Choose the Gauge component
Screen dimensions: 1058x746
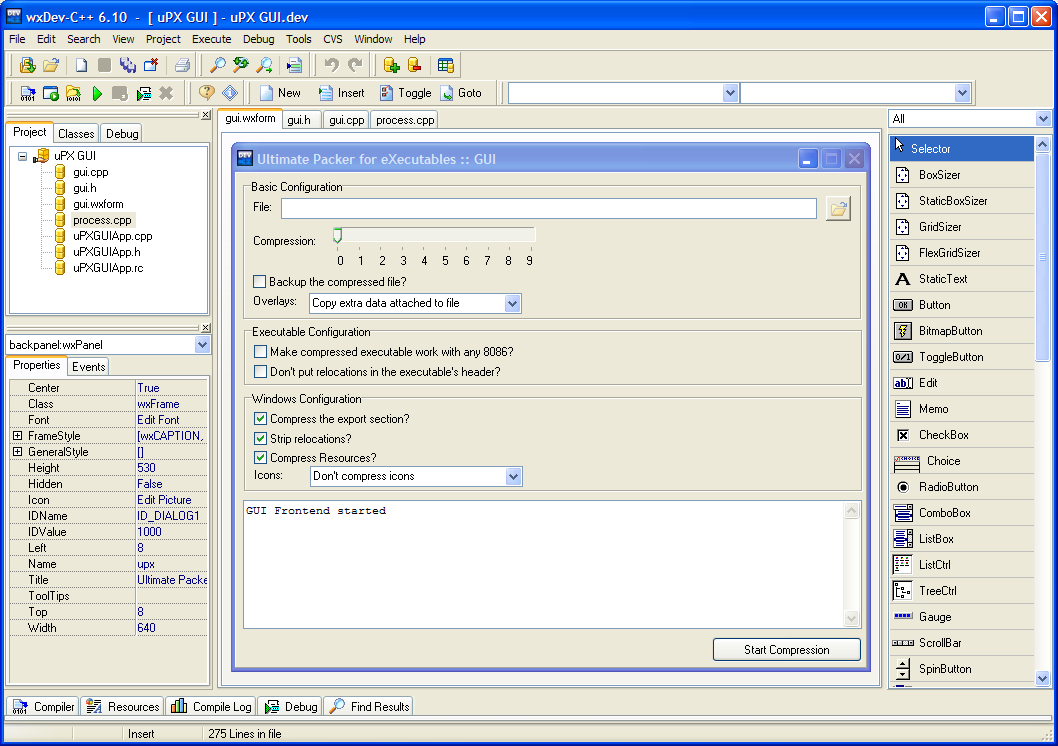click(962, 616)
